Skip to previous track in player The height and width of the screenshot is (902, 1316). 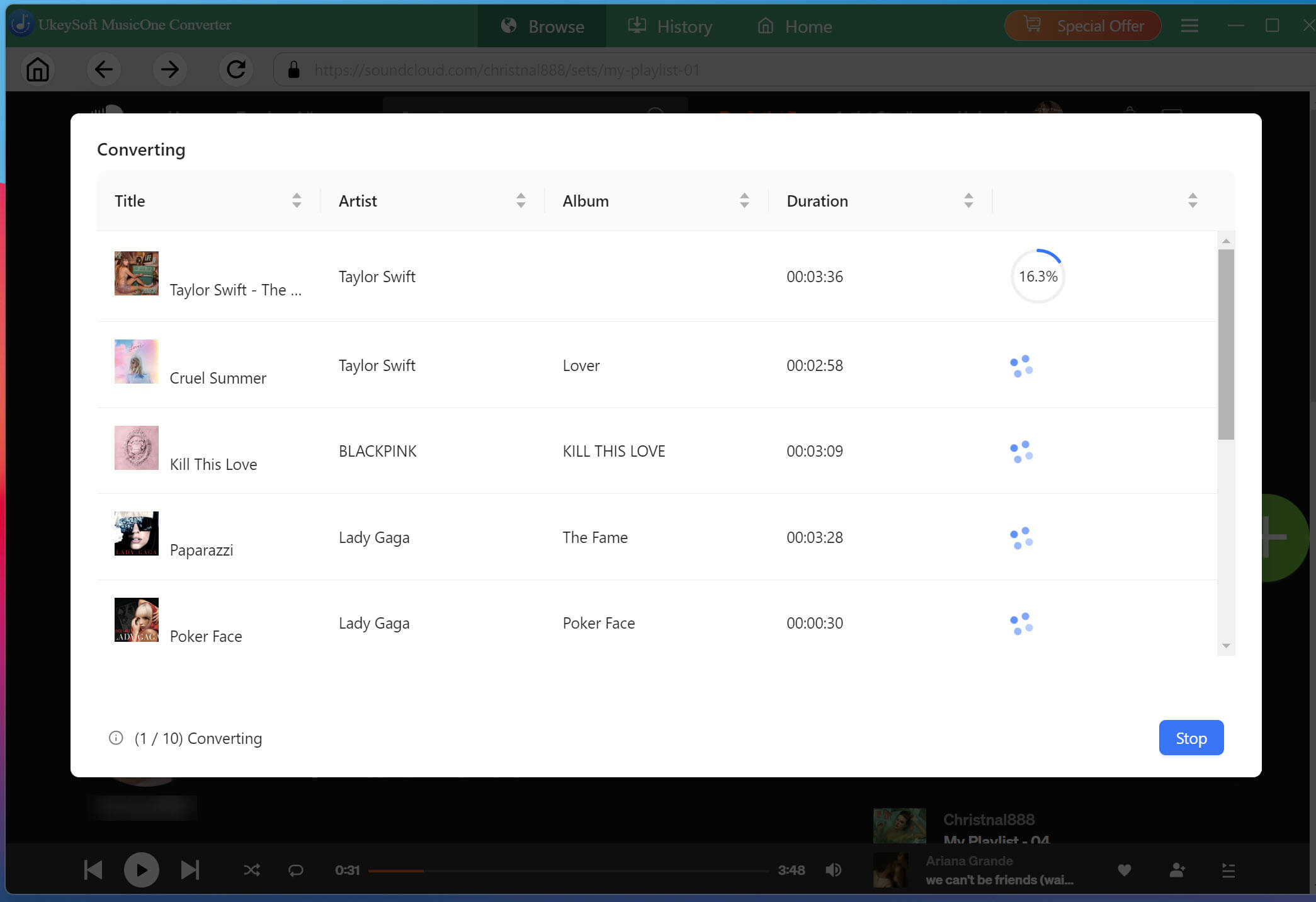tap(93, 870)
